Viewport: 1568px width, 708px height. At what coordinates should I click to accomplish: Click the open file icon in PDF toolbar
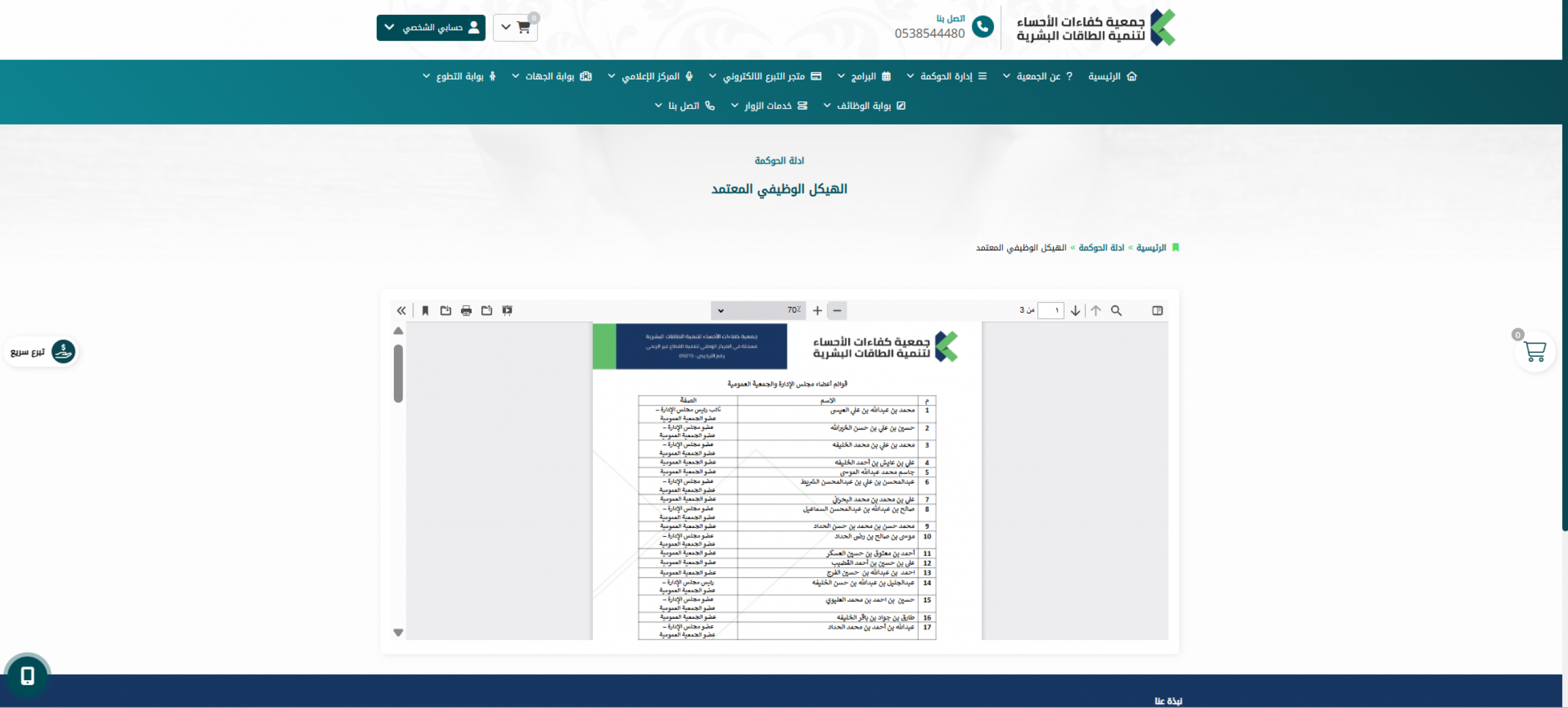pyautogui.click(x=486, y=310)
